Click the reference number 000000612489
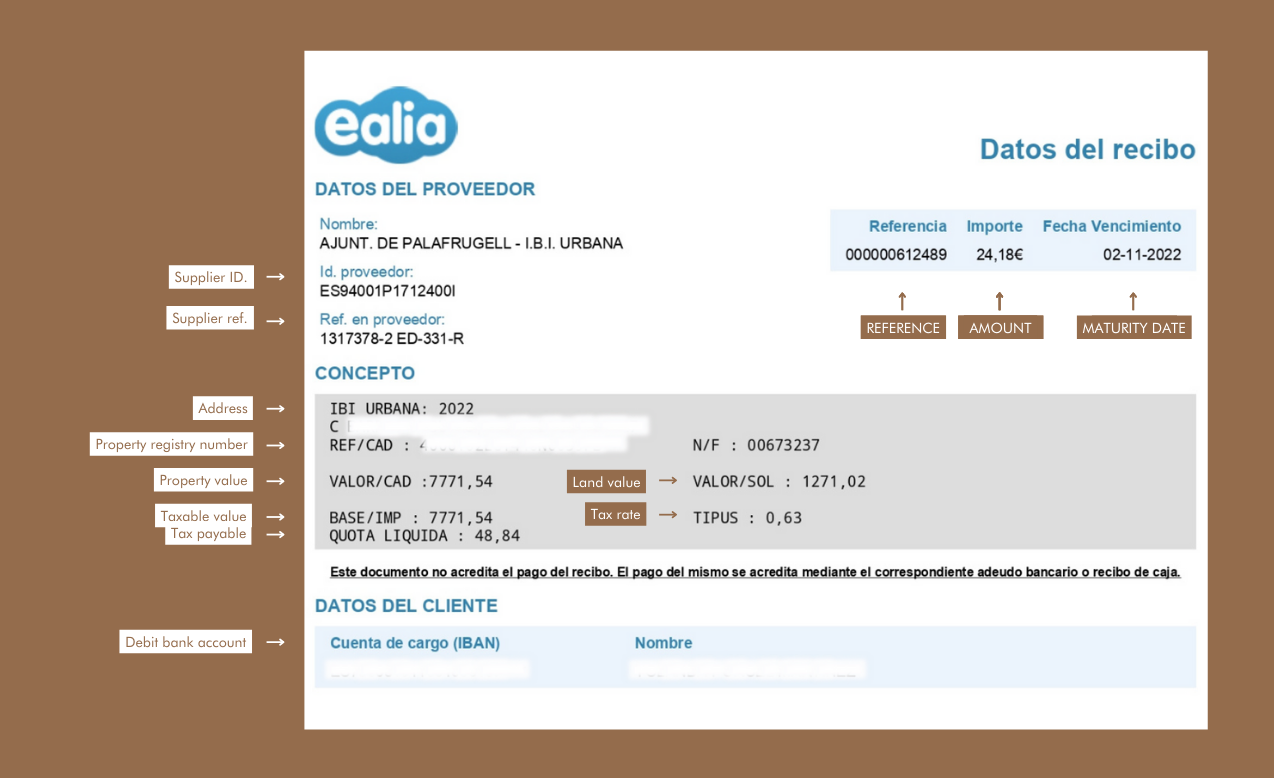The image size is (1274, 778). pos(896,255)
